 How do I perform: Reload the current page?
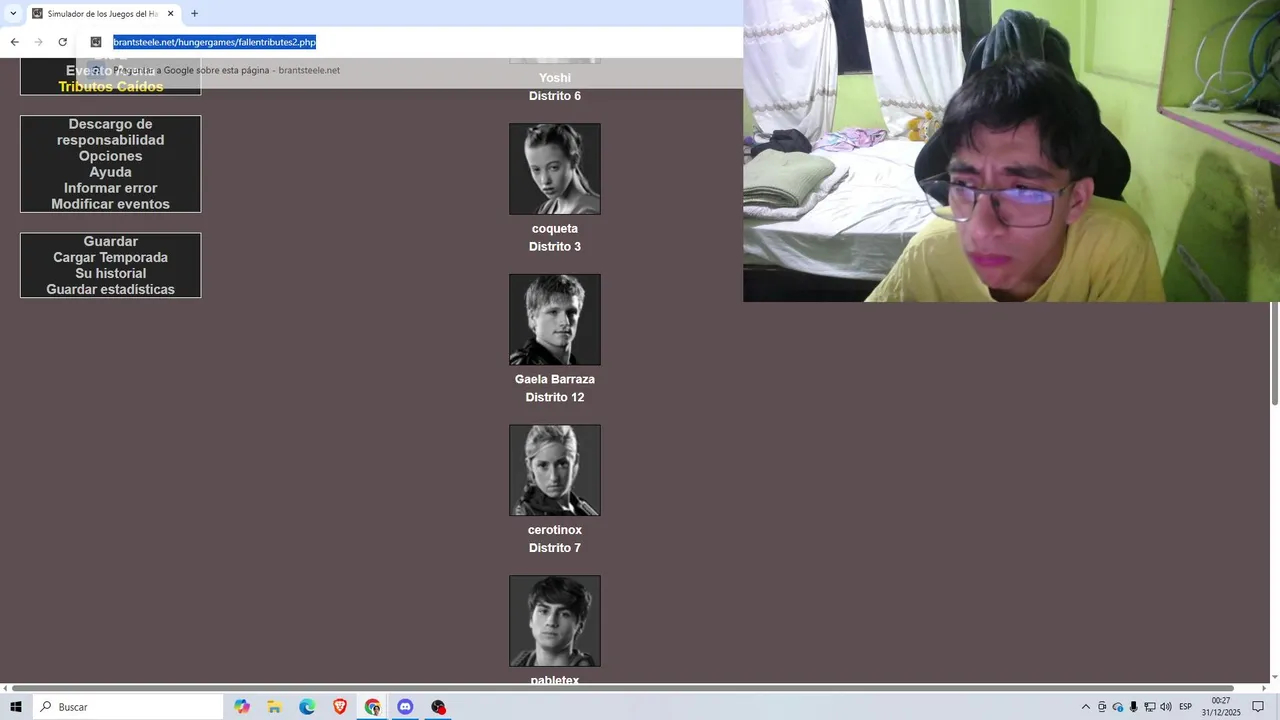[62, 42]
